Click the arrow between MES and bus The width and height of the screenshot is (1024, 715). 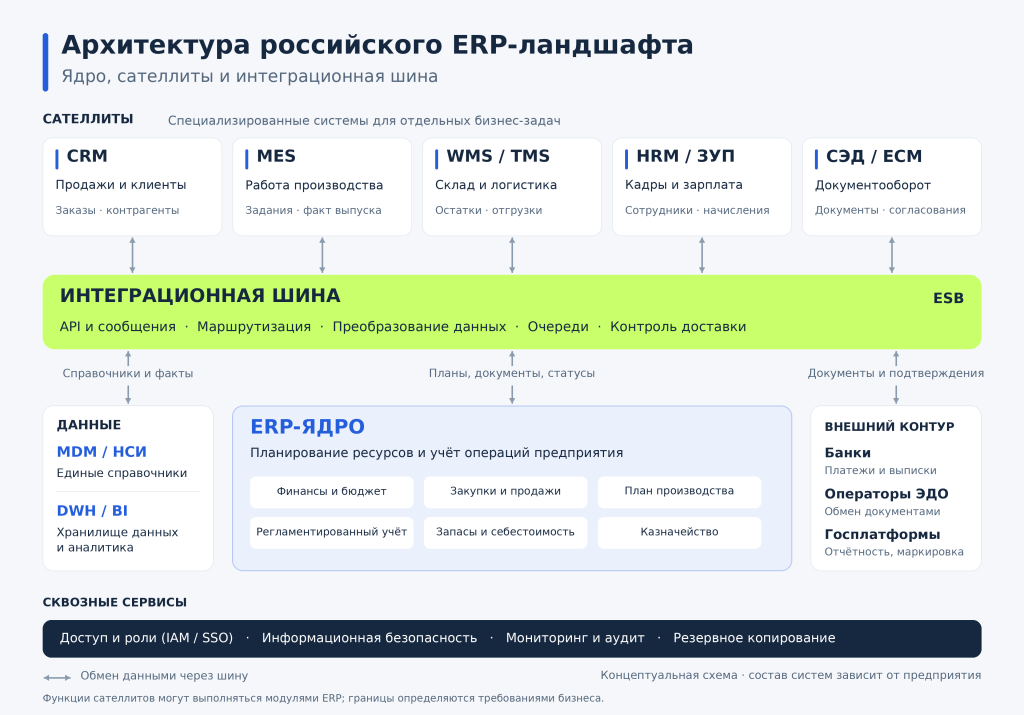tap(322, 255)
